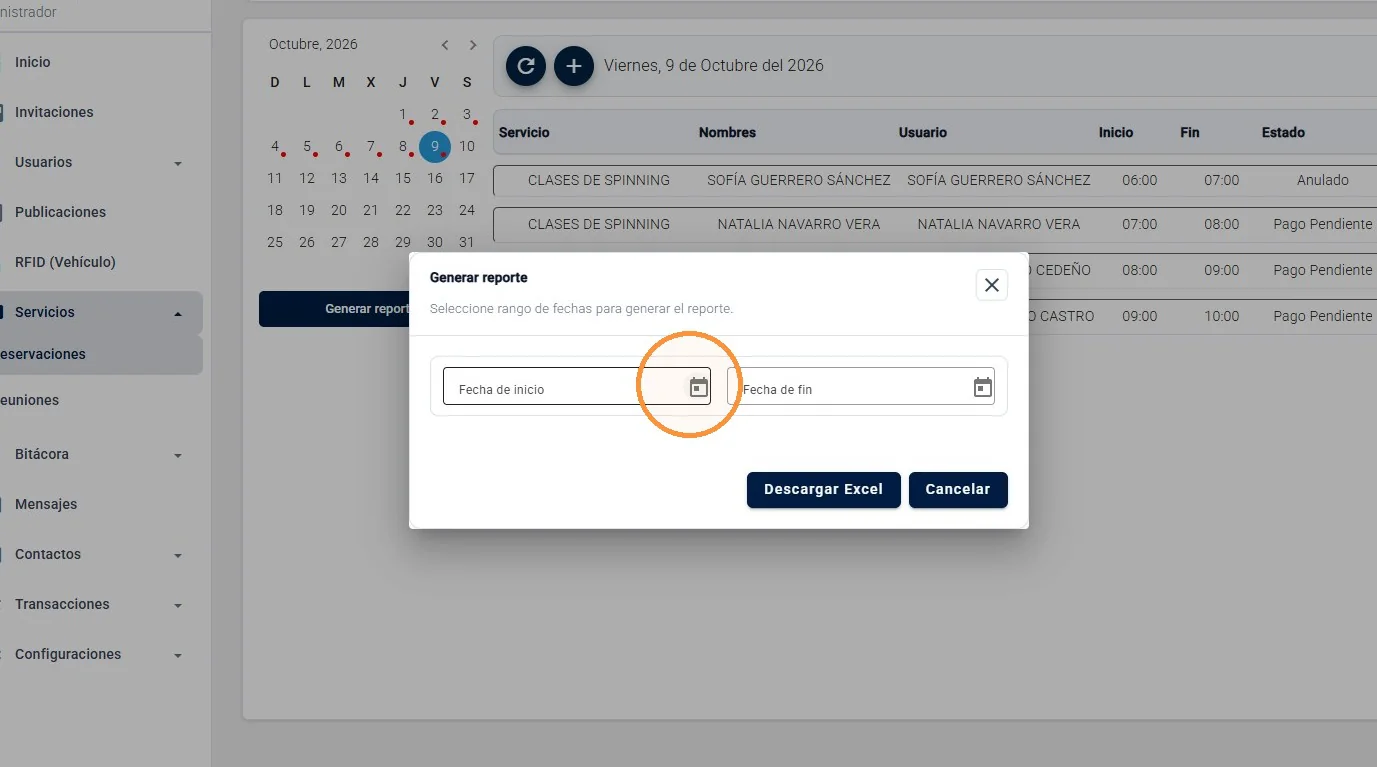1377x767 pixels.
Task: Expand the Bitácora menu arrow
Action: pos(178,455)
